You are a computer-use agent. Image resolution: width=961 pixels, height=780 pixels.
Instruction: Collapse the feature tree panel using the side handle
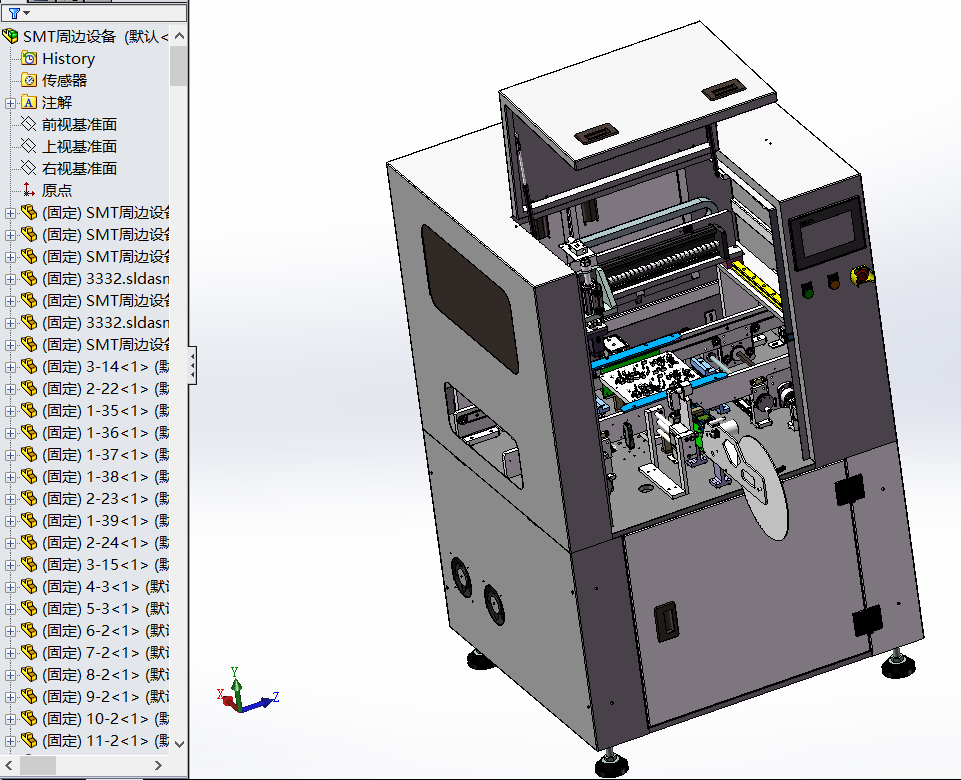pyautogui.click(x=192, y=365)
